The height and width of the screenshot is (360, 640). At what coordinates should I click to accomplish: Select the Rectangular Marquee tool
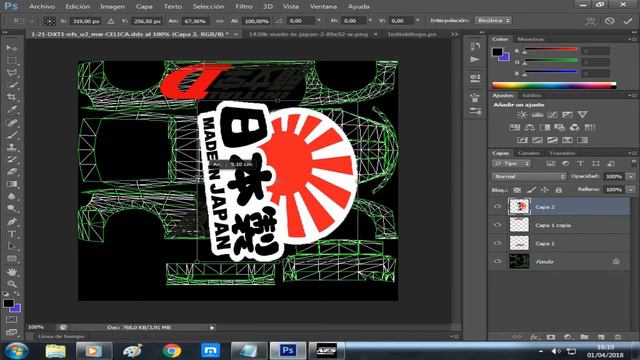[x=11, y=60]
